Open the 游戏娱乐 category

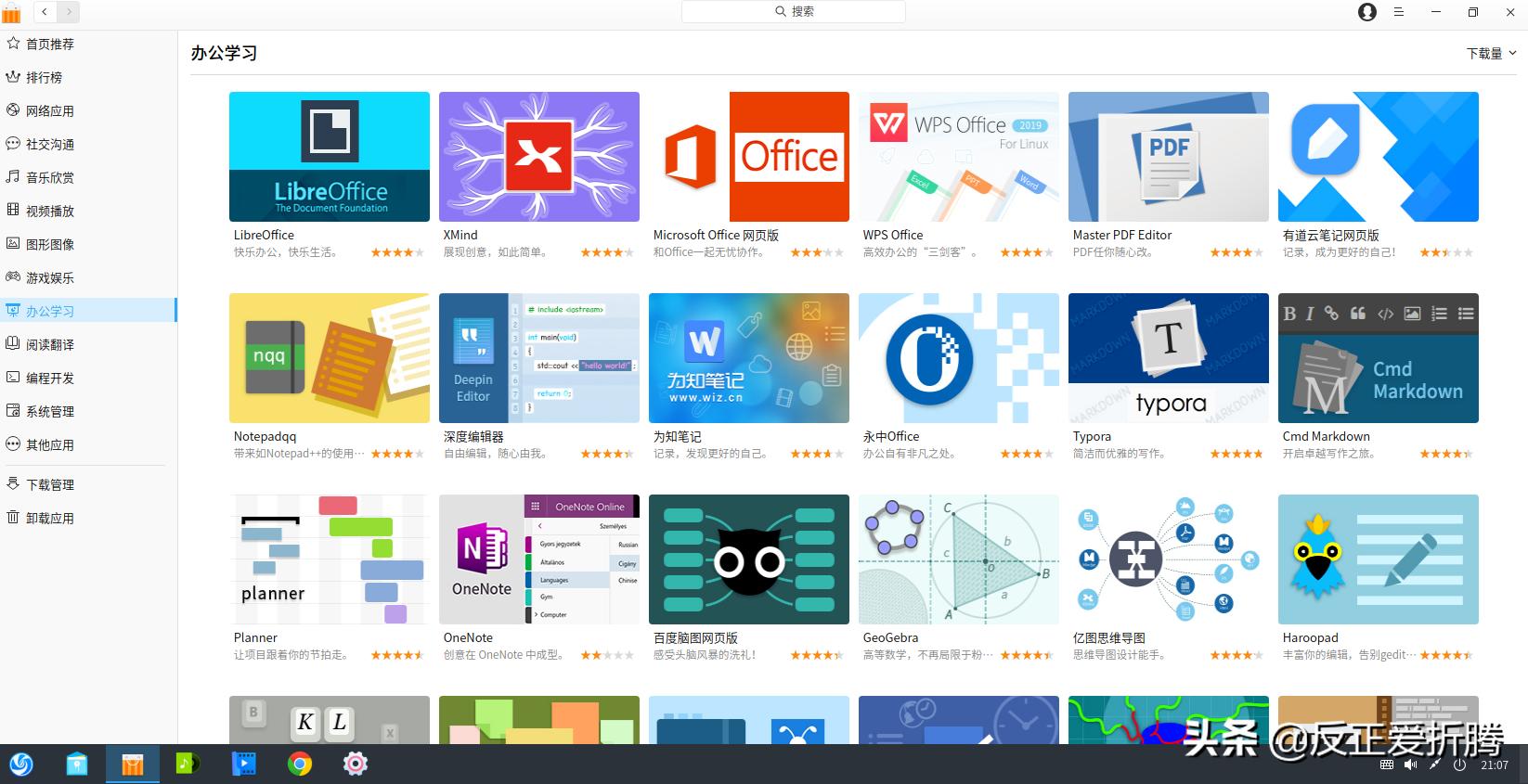coord(88,277)
